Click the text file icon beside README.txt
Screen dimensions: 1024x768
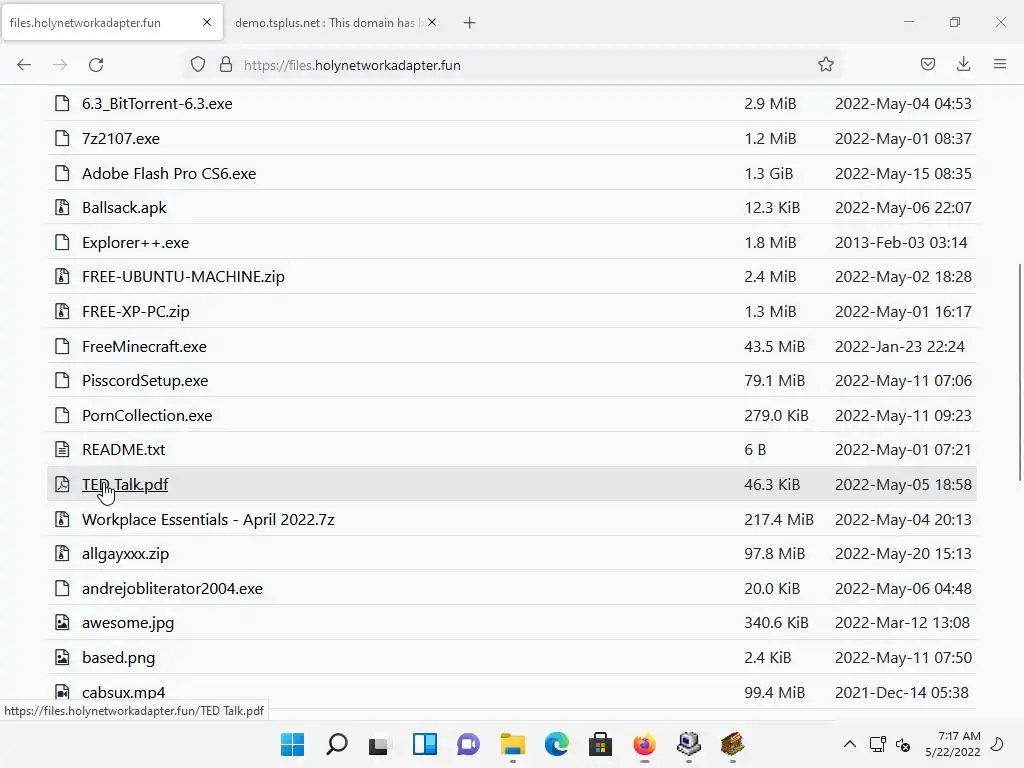[62, 450]
